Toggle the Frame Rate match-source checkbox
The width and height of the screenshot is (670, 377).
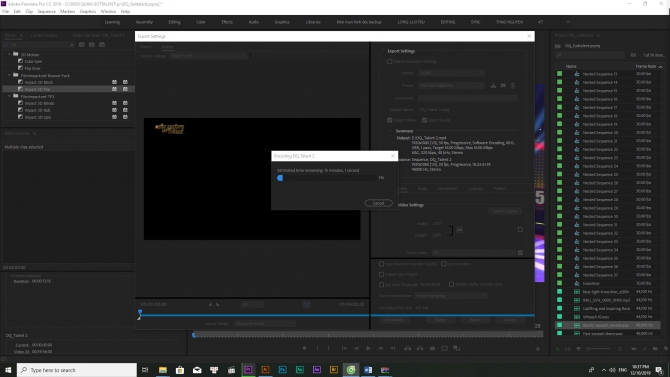click(520, 253)
